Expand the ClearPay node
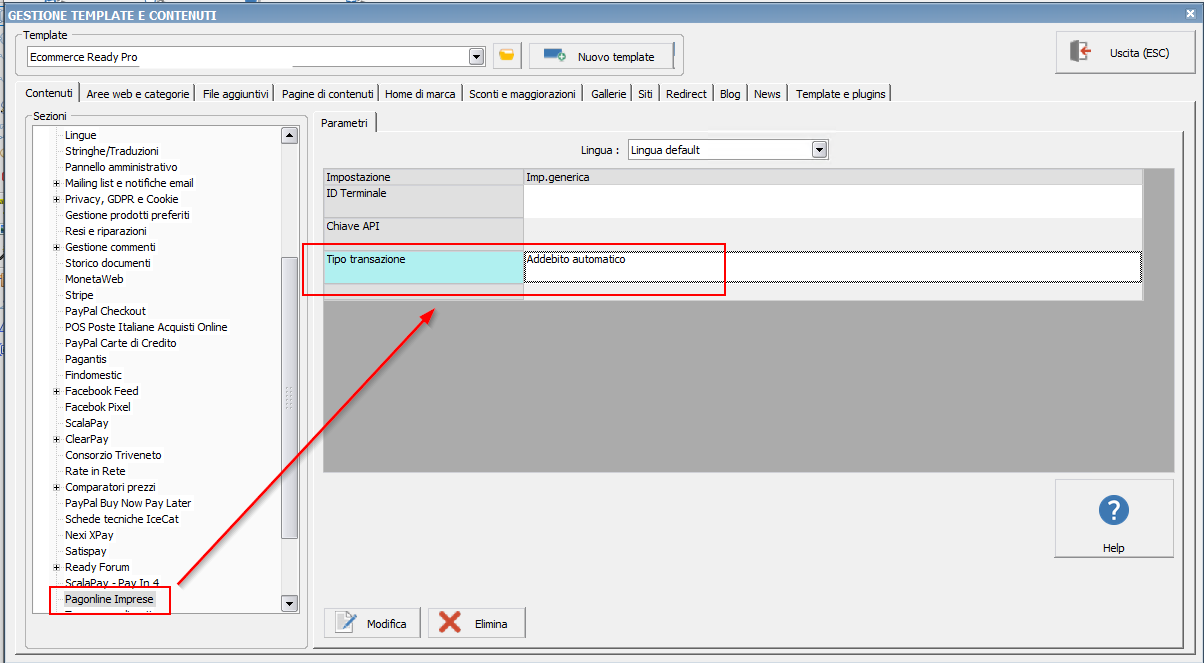 57,439
